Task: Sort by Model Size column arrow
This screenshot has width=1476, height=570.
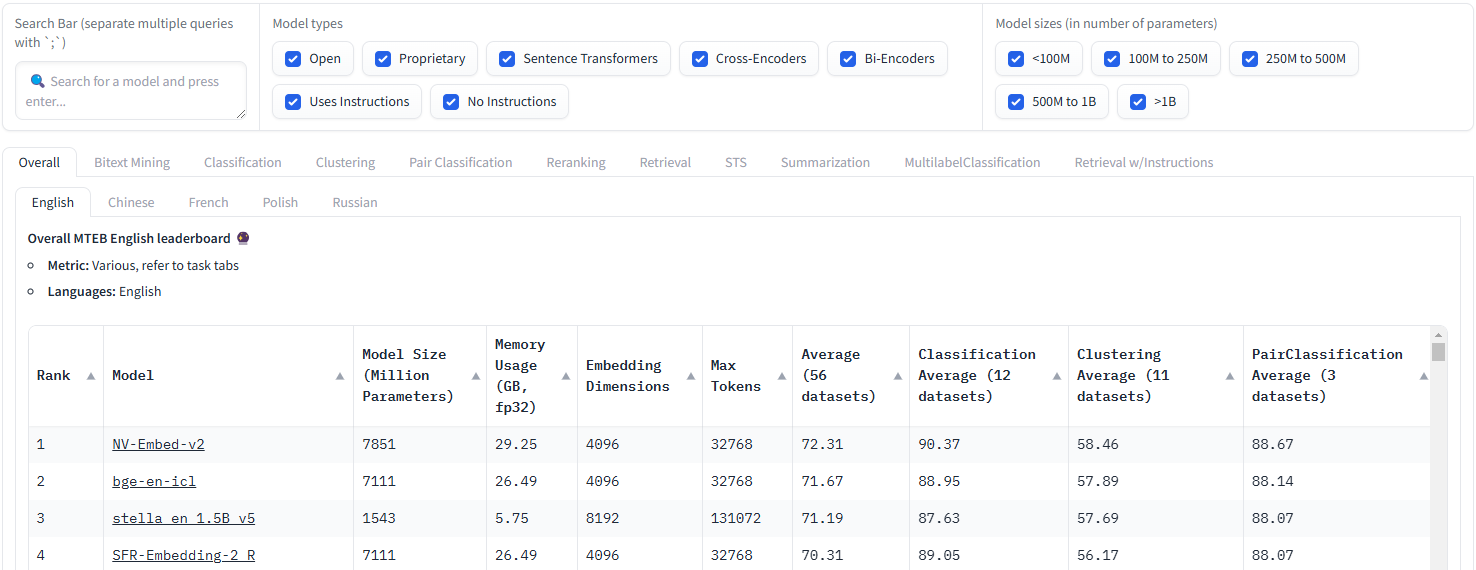Action: tap(475, 376)
